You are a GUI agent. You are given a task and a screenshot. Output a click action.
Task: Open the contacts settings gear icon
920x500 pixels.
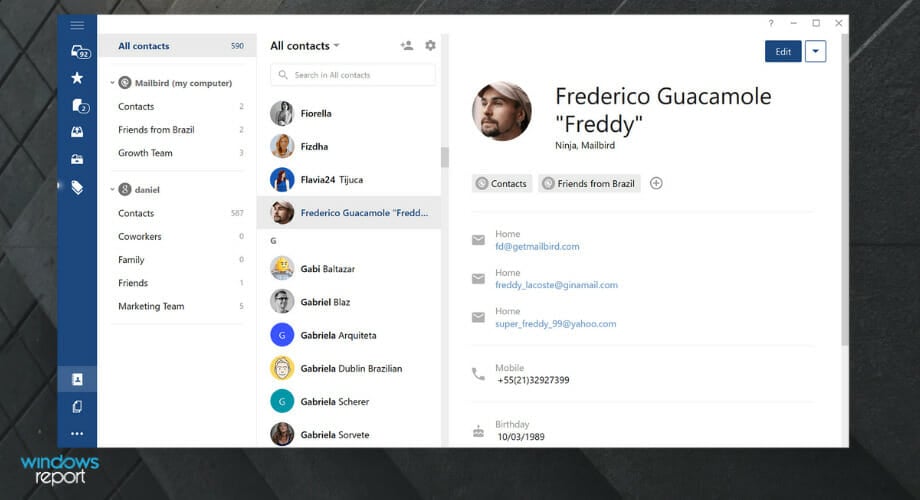[x=430, y=45]
